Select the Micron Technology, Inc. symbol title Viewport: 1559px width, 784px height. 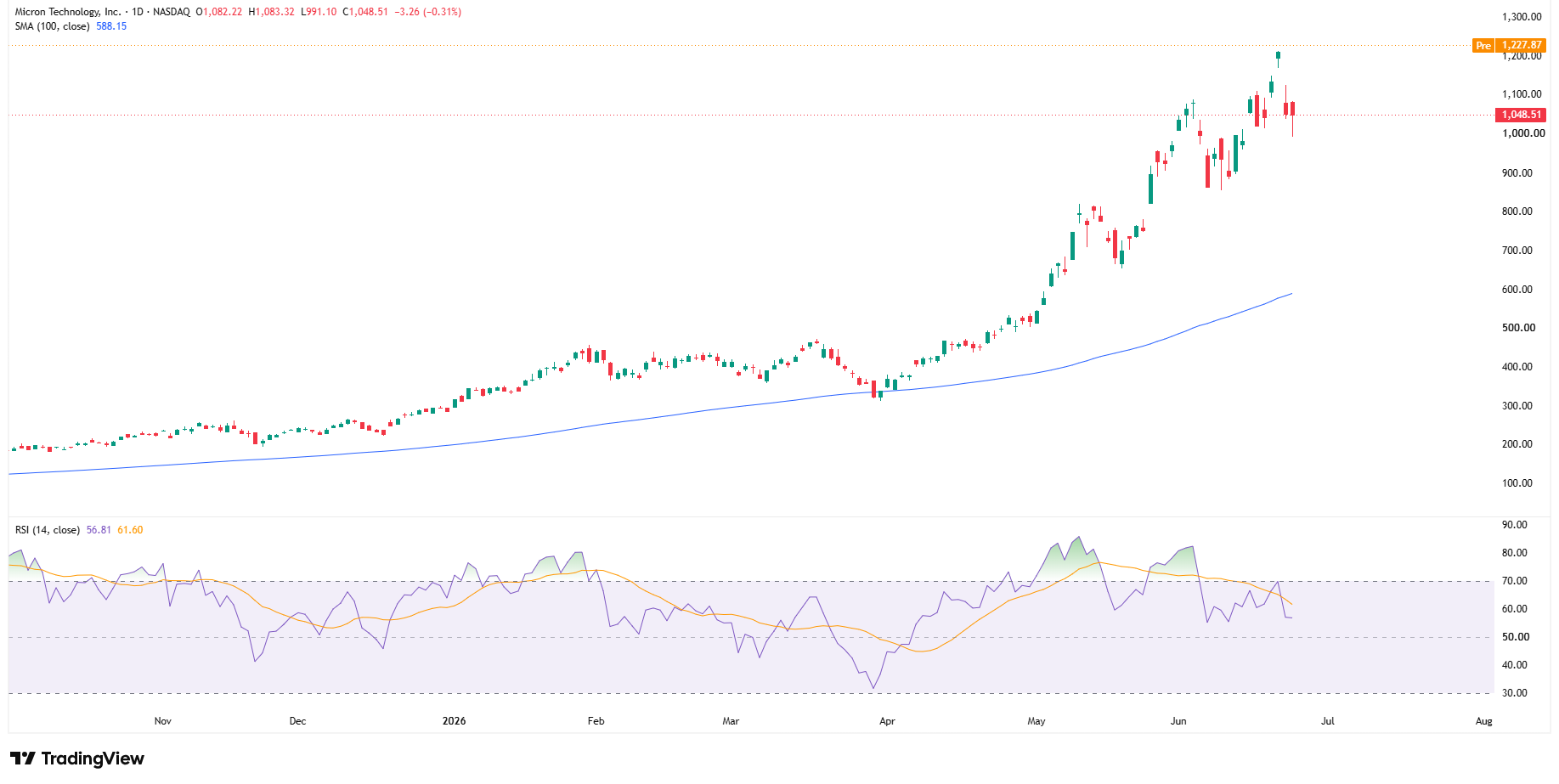pos(68,12)
